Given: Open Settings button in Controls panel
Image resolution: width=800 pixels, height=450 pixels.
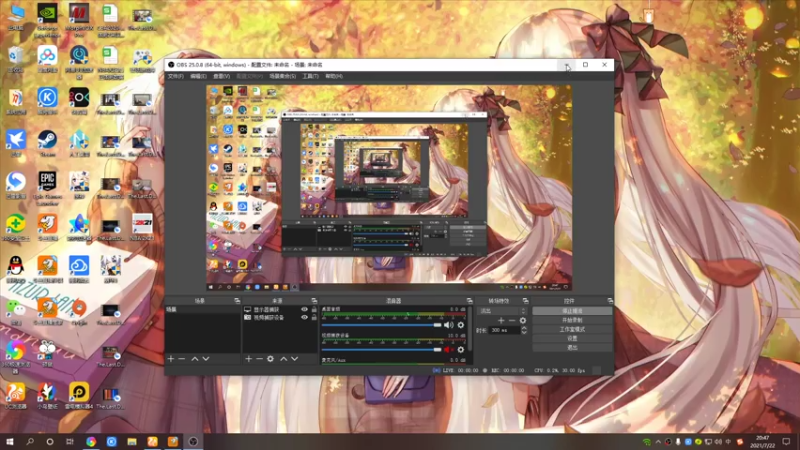Looking at the screenshot, I should pos(572,338).
